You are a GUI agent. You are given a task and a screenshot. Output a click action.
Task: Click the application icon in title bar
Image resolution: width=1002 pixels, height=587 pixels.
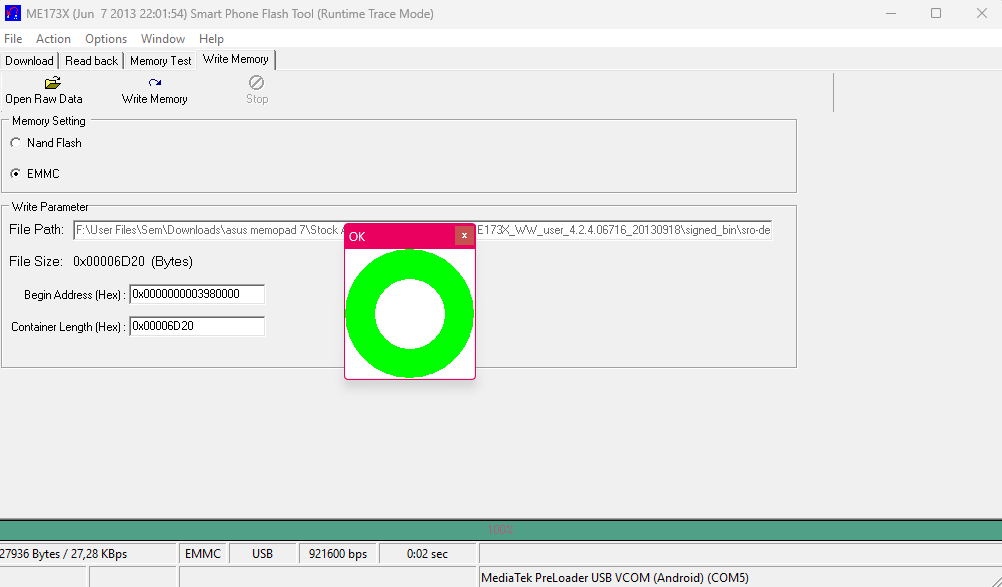coord(13,13)
